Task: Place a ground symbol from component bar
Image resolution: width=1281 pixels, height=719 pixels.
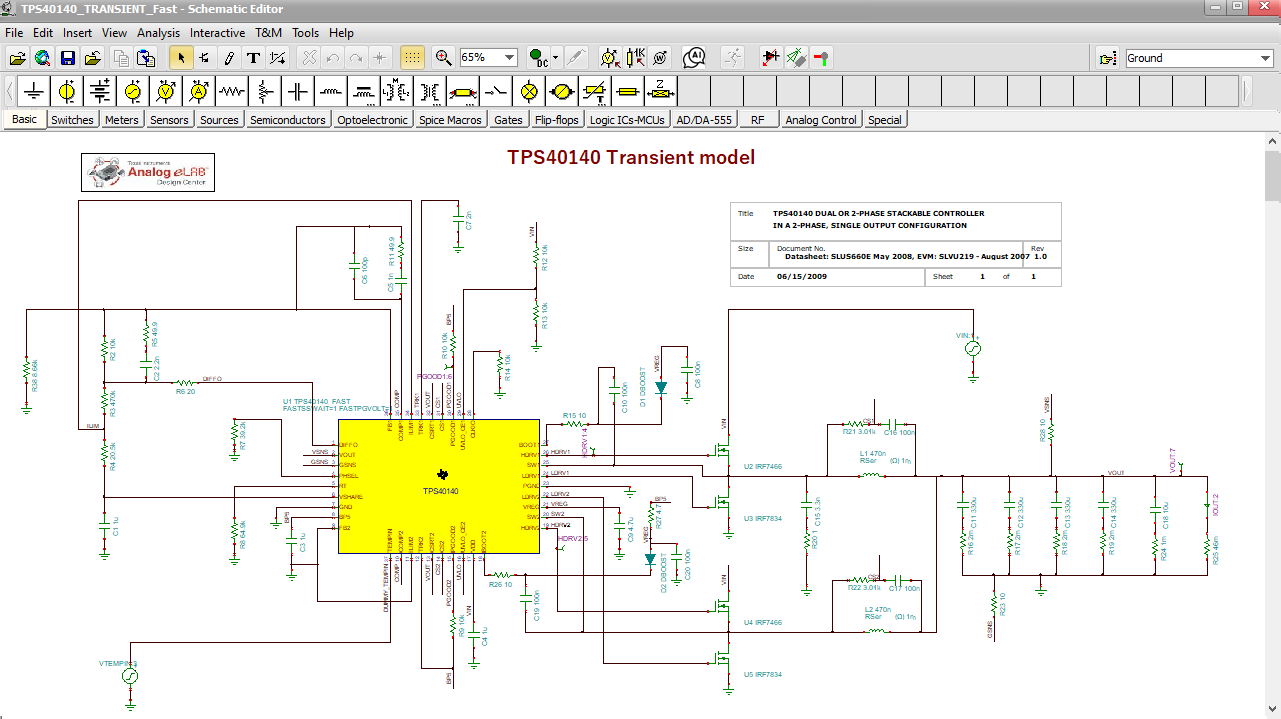Action: point(34,92)
